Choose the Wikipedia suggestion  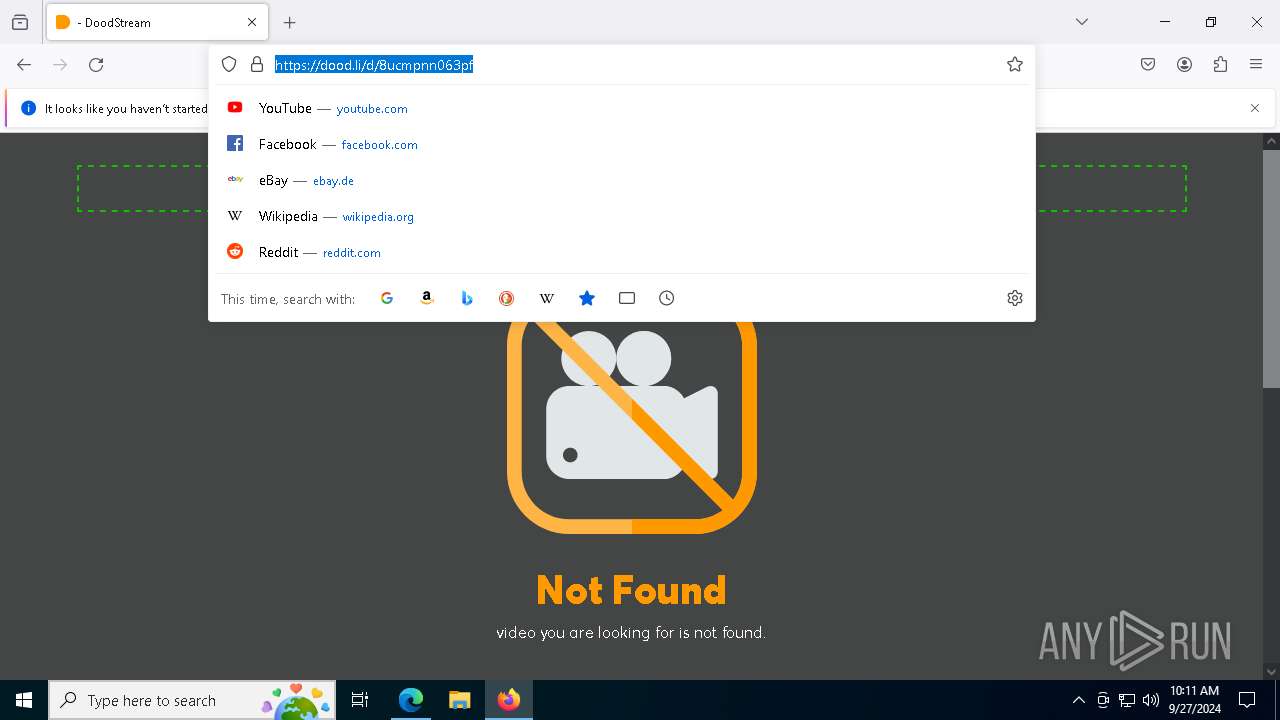(x=621, y=216)
